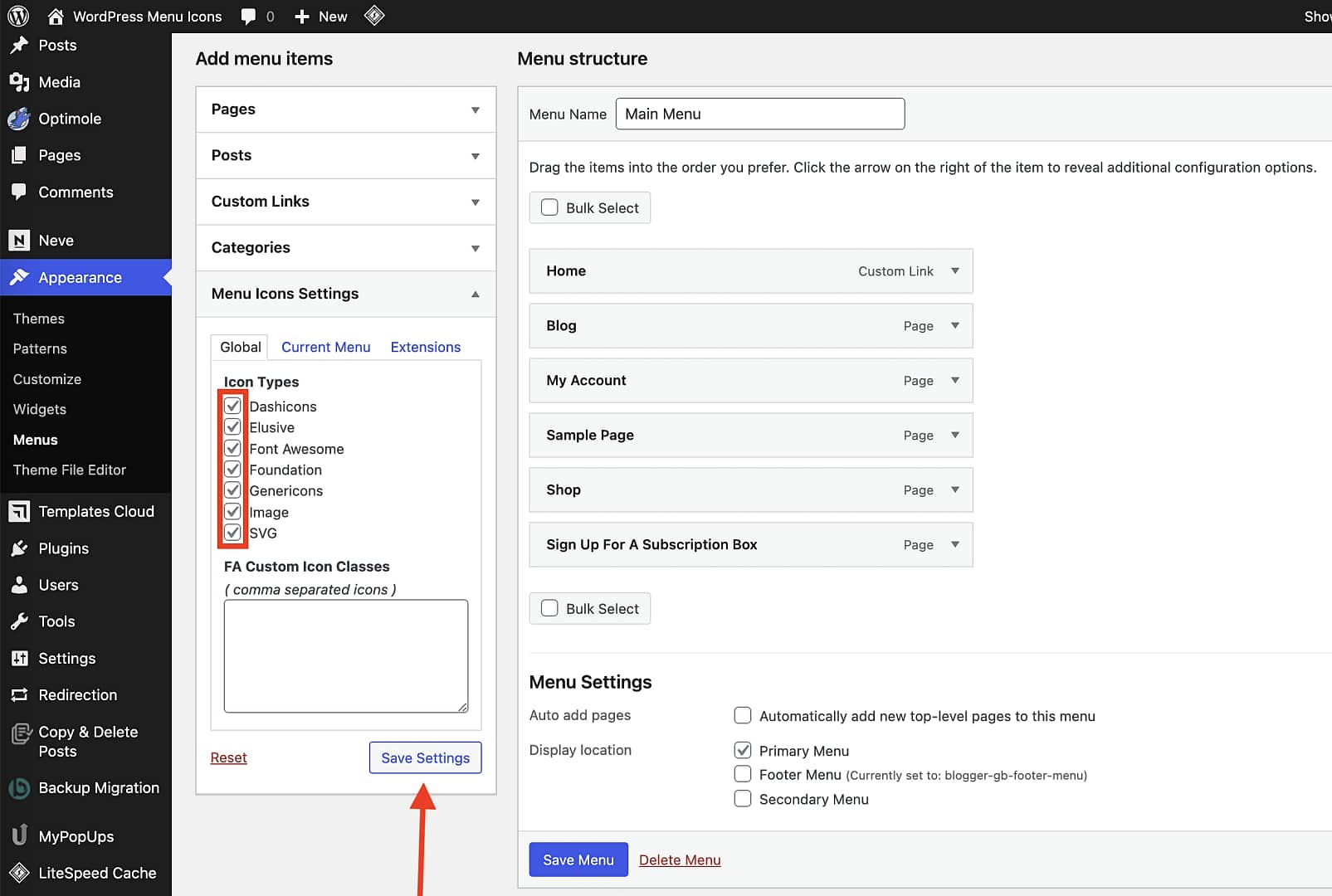The height and width of the screenshot is (896, 1332).
Task: Click the Save Settings button
Action: (425, 757)
